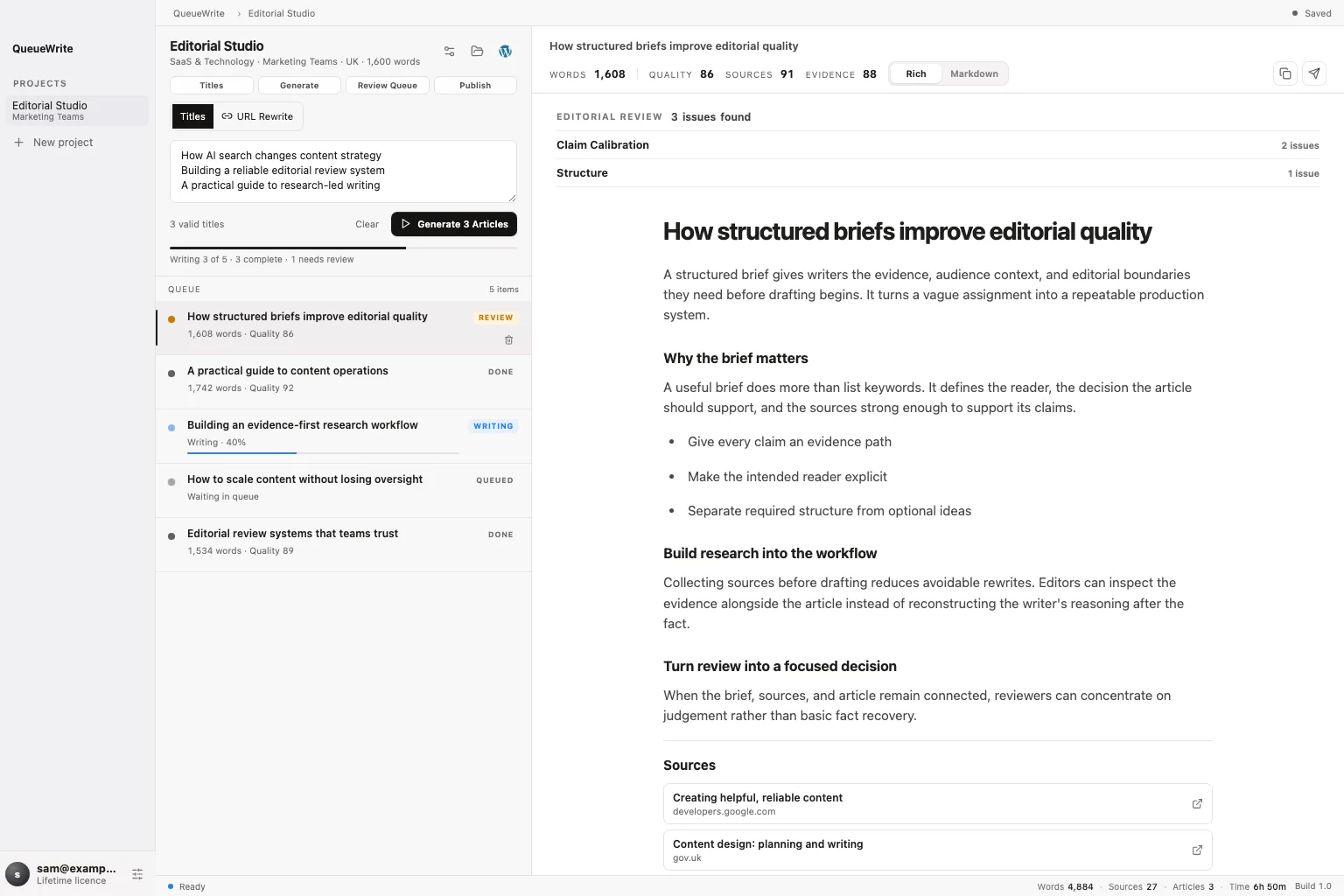Switch article view to Rich
This screenshot has height=896, width=1344.
(x=916, y=73)
